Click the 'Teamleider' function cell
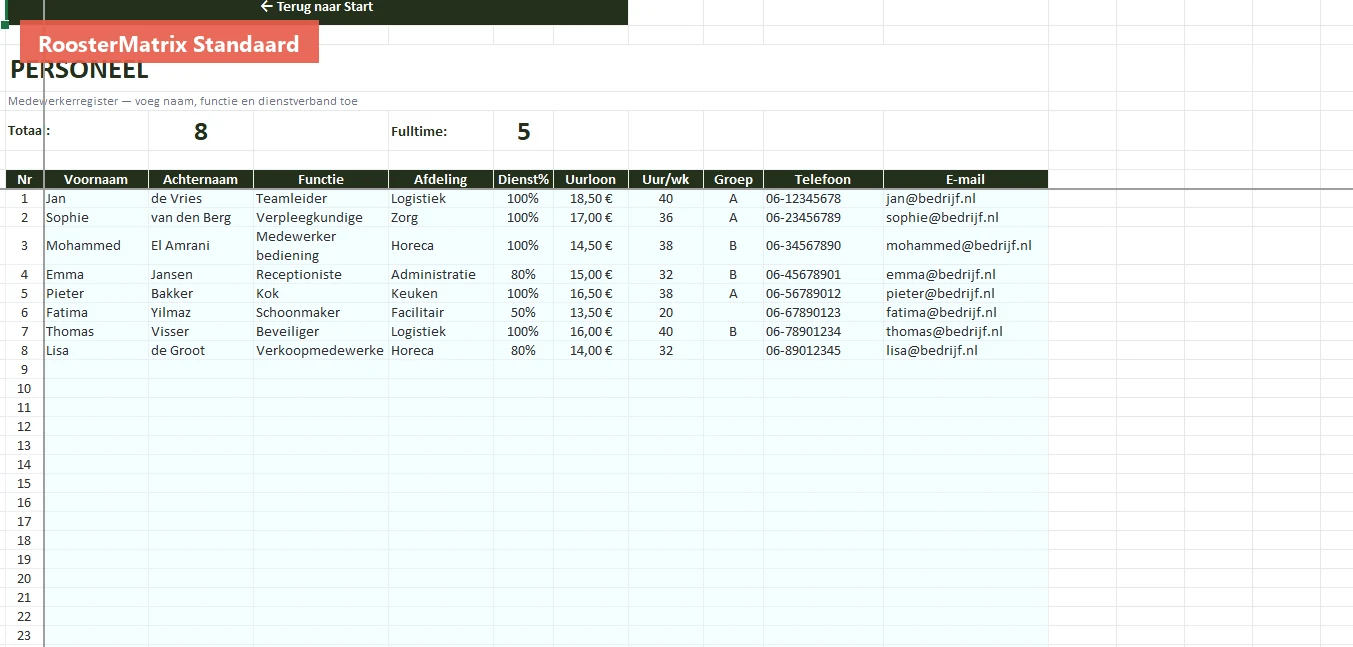Viewport: 1353px width, 647px height. 321,199
